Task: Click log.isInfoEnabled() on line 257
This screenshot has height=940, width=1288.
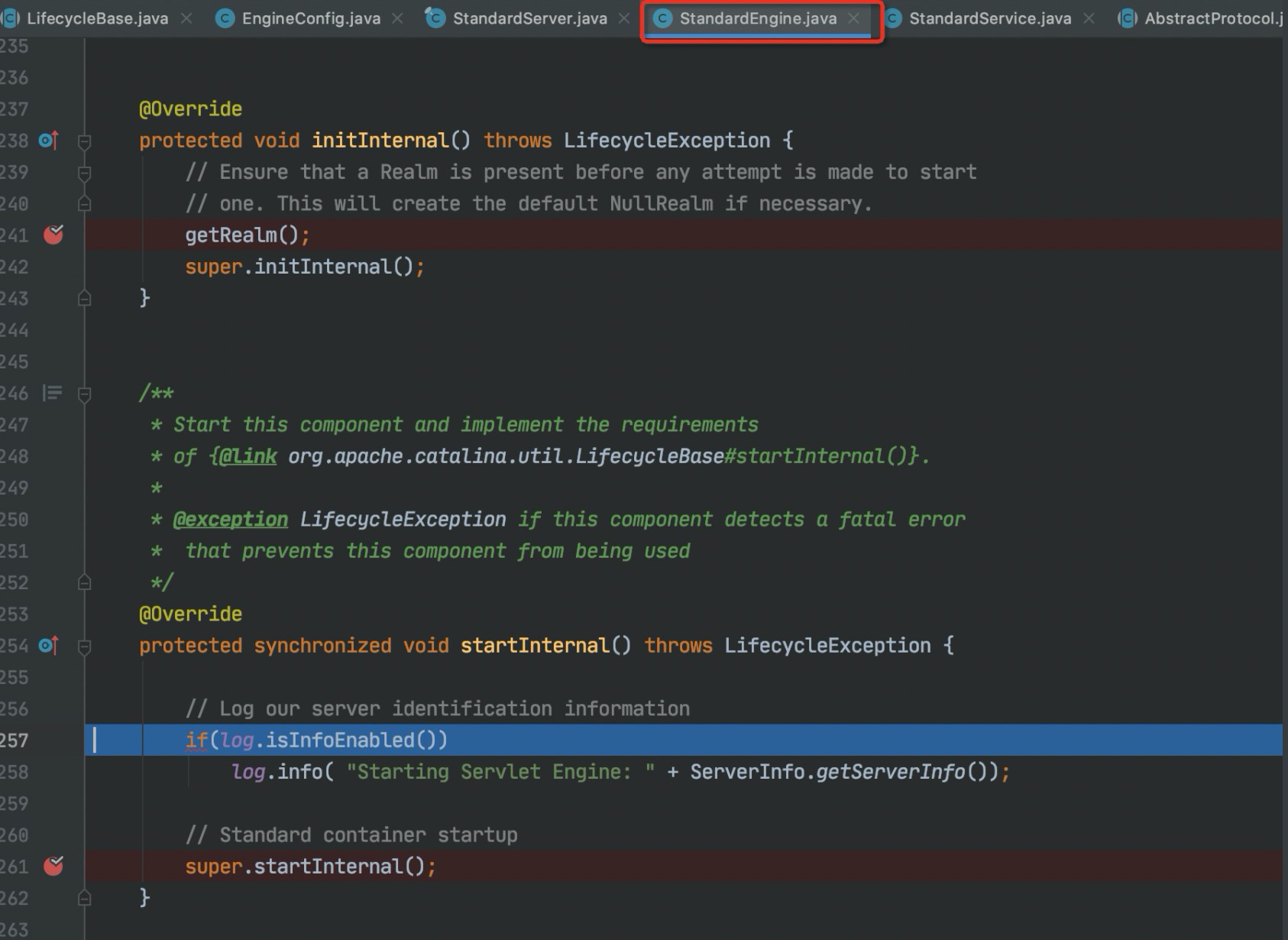Action: click(x=328, y=740)
